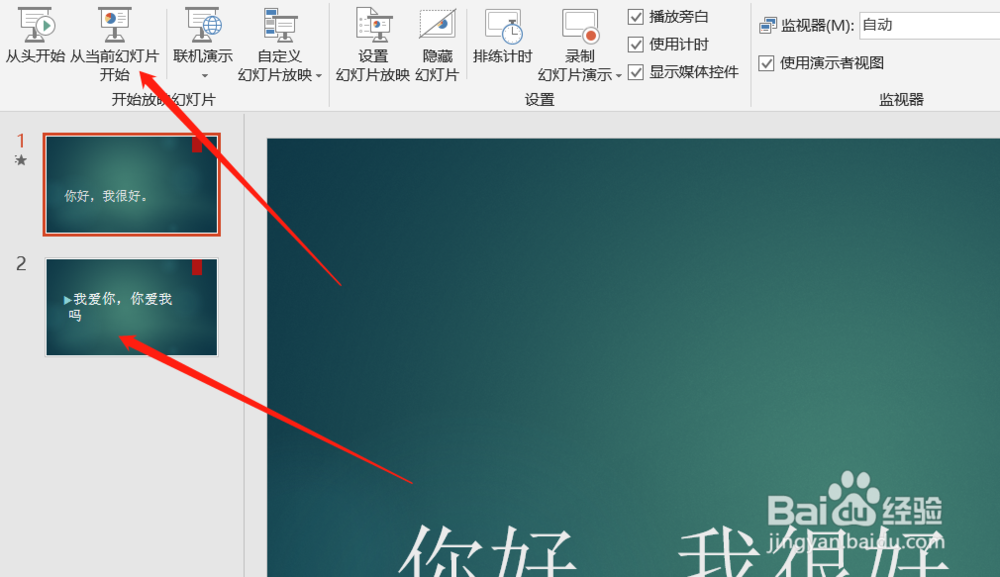Click the 隐藏幻灯片 hide slide icon

pos(438,26)
